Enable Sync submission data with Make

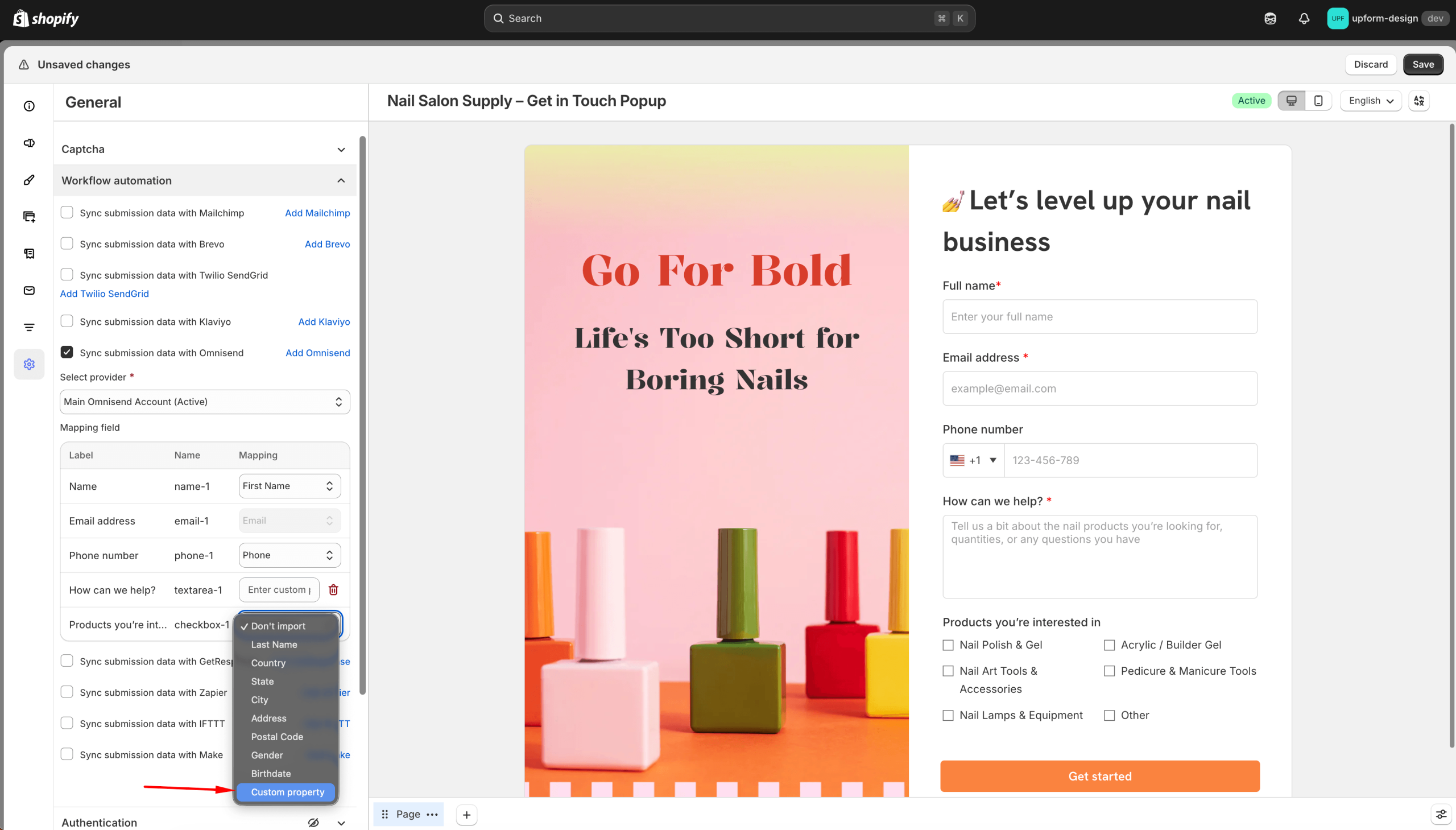[x=67, y=754]
